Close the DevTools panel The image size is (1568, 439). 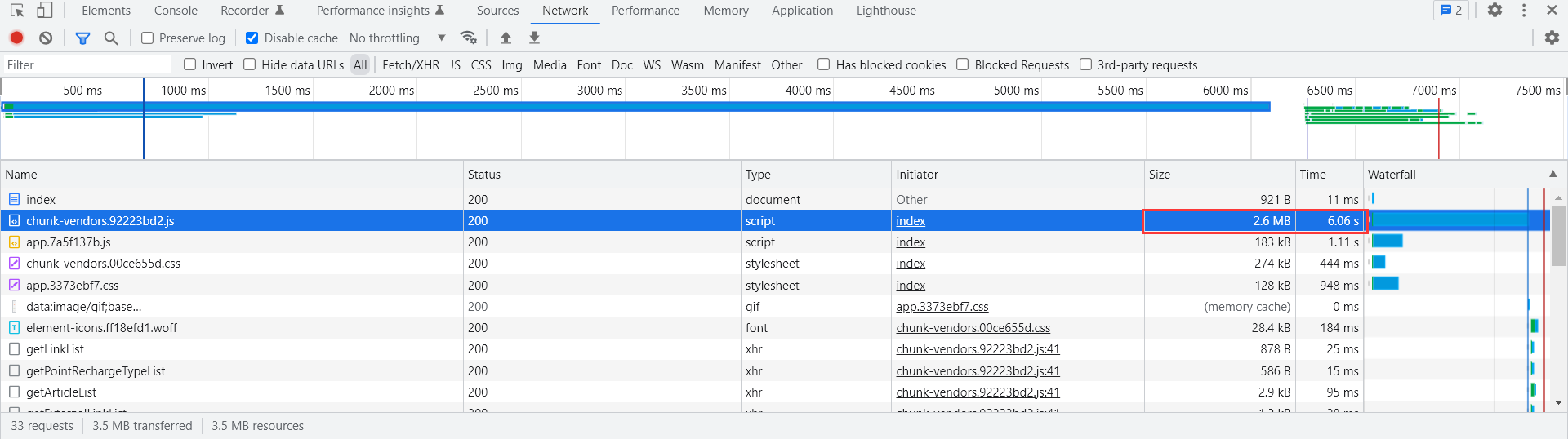pyautogui.click(x=1552, y=10)
